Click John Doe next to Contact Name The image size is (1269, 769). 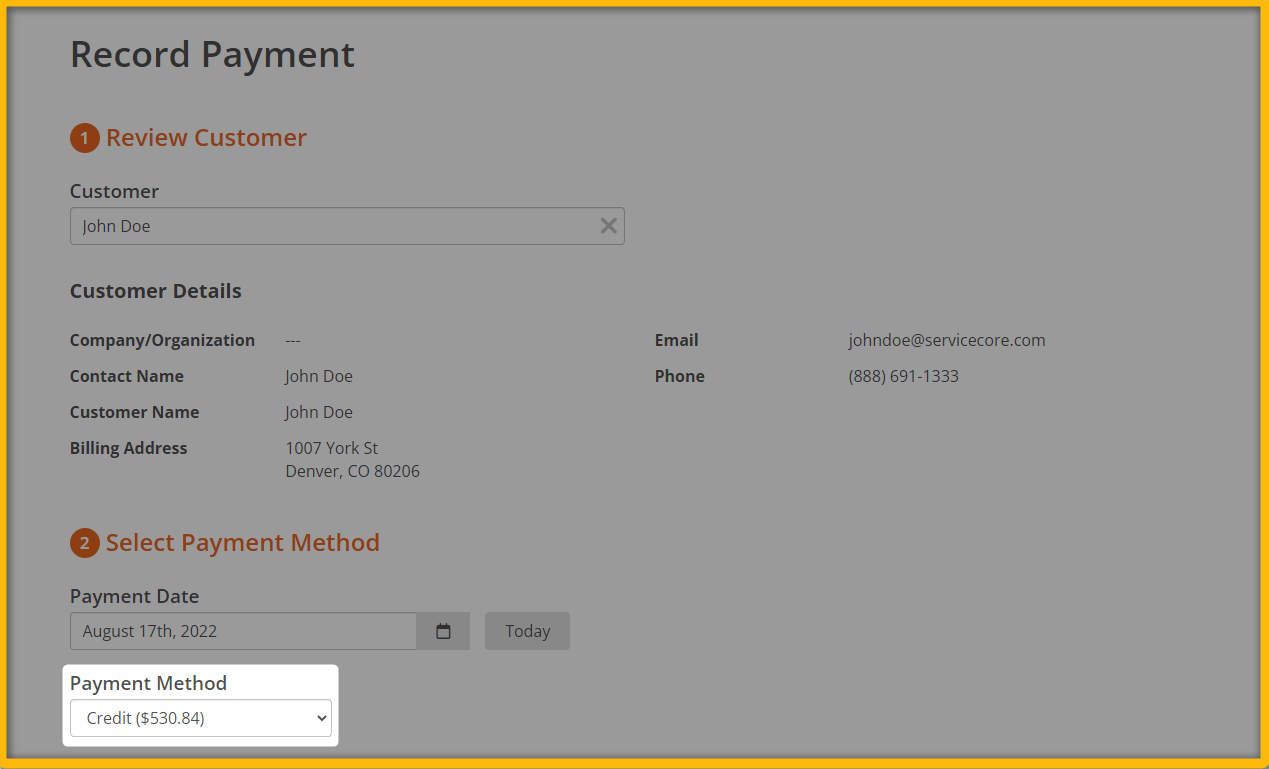click(319, 376)
